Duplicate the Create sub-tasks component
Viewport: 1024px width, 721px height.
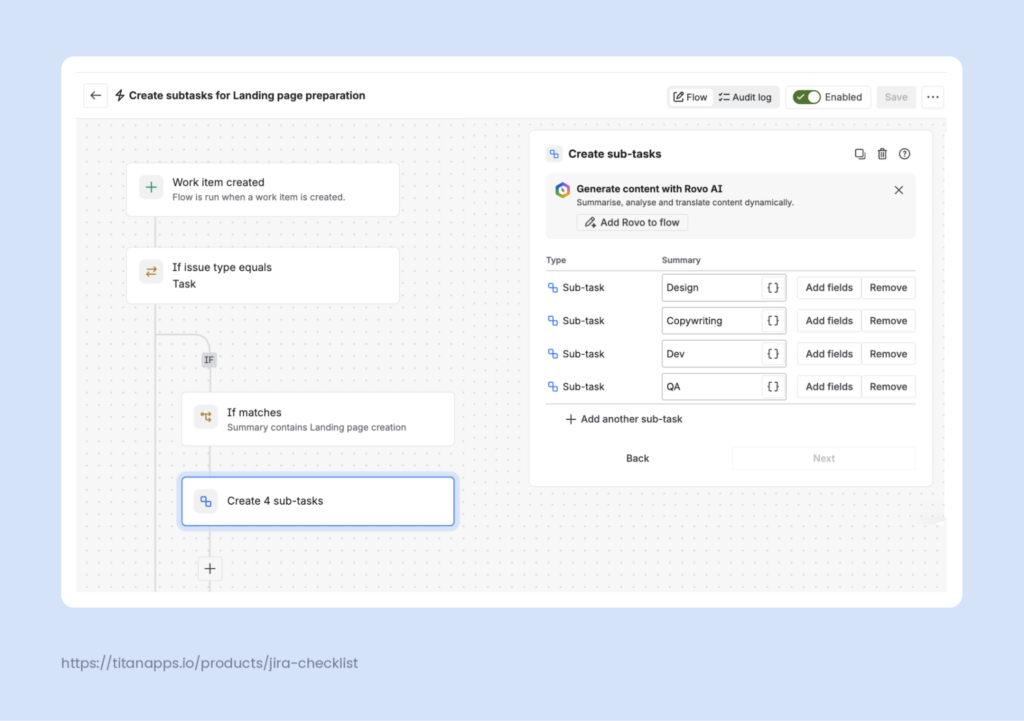[859, 154]
